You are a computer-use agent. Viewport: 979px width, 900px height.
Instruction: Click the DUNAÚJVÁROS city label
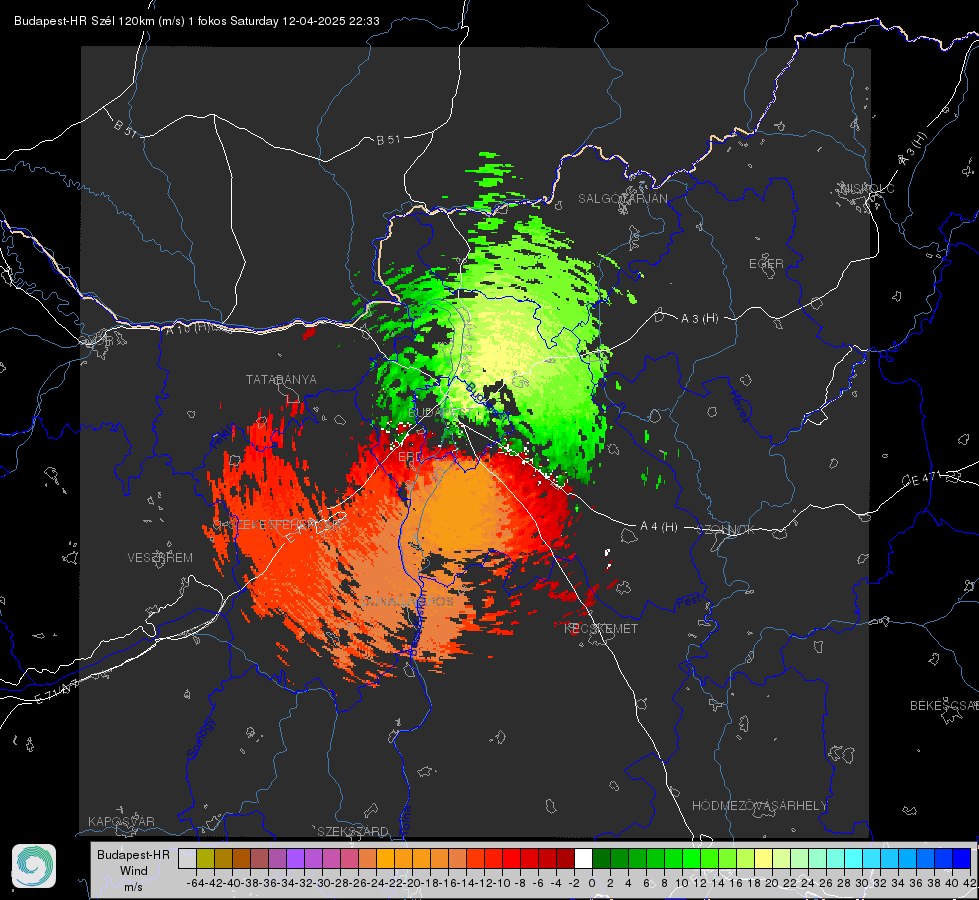[408, 601]
